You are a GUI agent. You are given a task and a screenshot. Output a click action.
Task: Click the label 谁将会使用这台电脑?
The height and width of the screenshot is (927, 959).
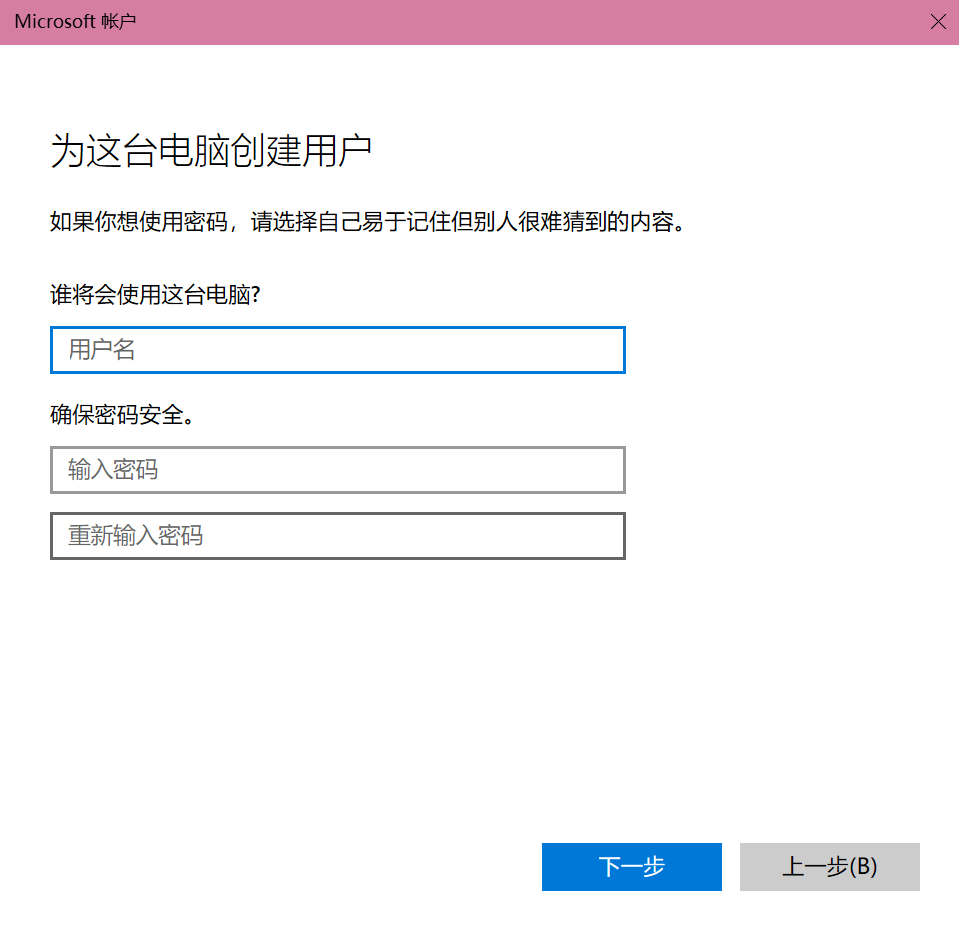point(155,295)
